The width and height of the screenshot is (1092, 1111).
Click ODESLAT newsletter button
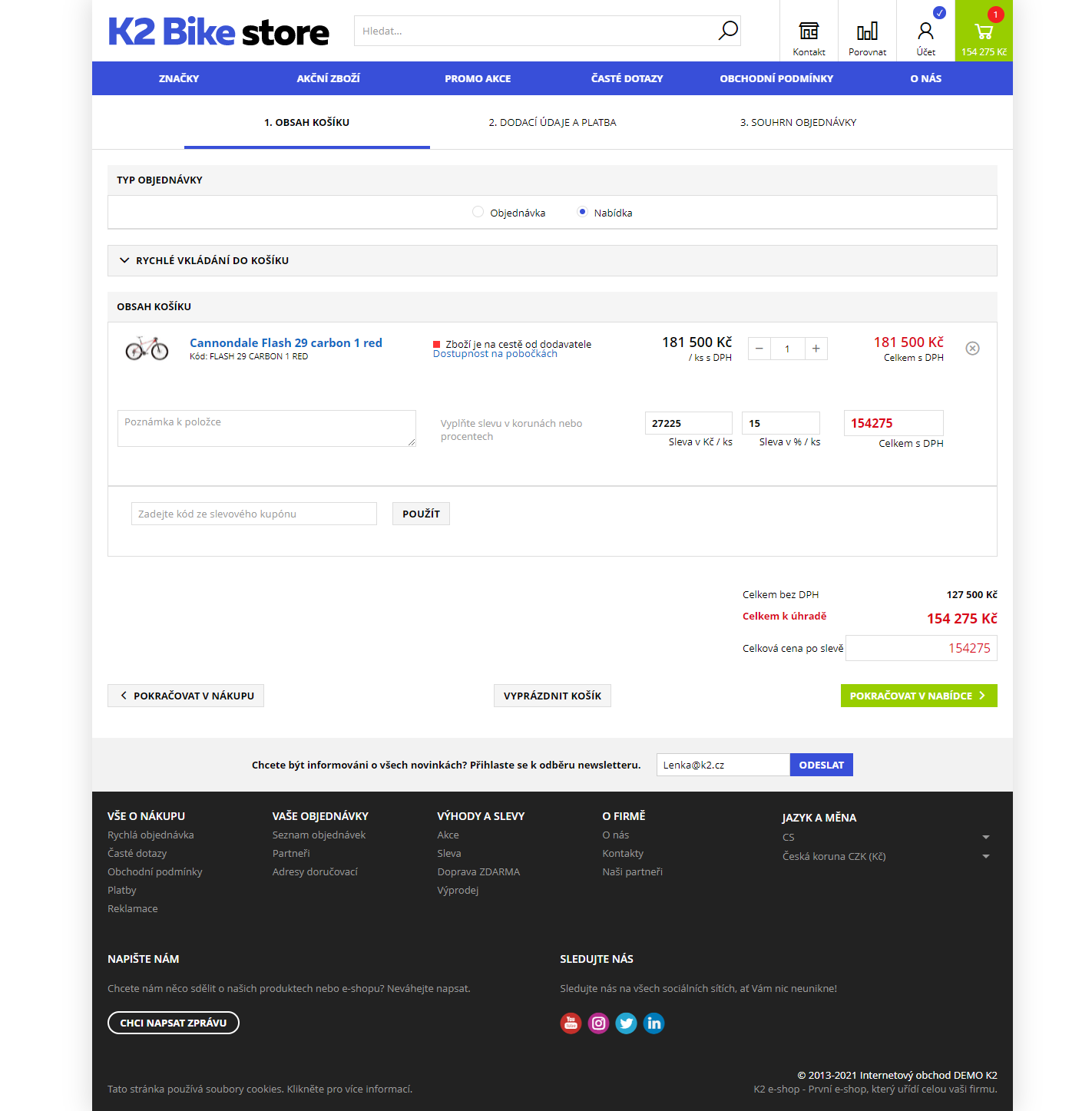(821, 765)
